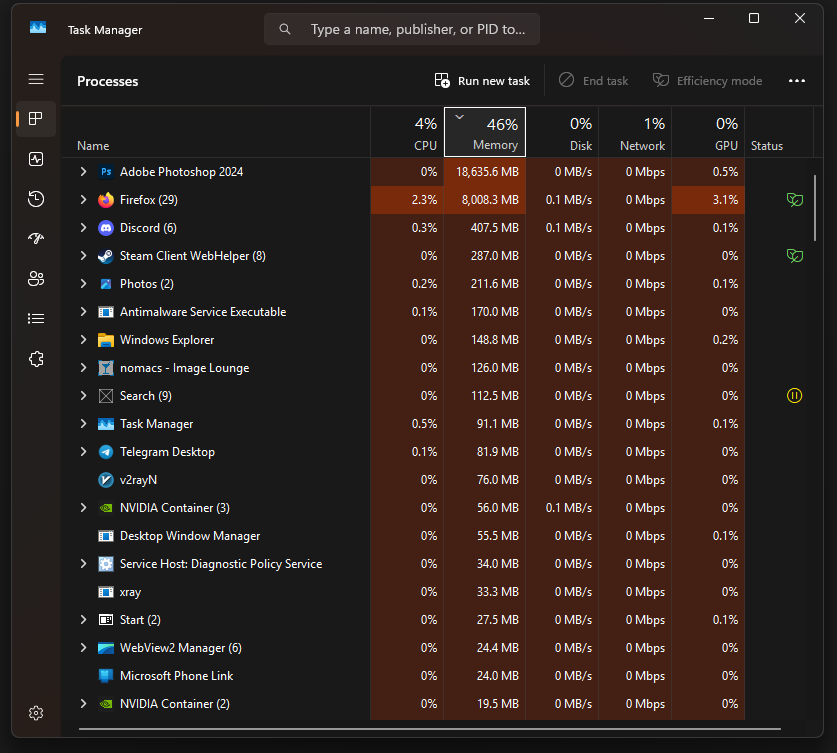
Task: Open the hamburger navigation menu
Action: [36, 79]
